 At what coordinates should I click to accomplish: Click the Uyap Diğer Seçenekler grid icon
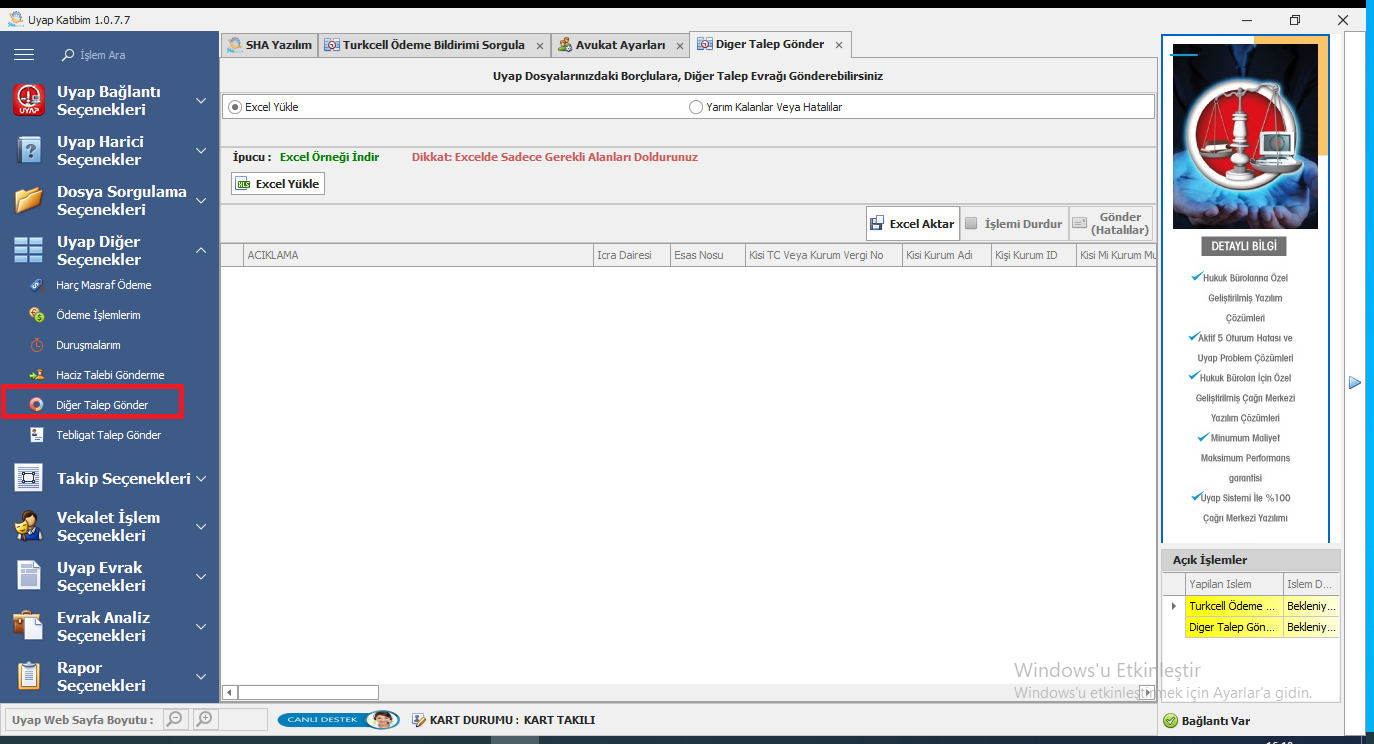28,250
